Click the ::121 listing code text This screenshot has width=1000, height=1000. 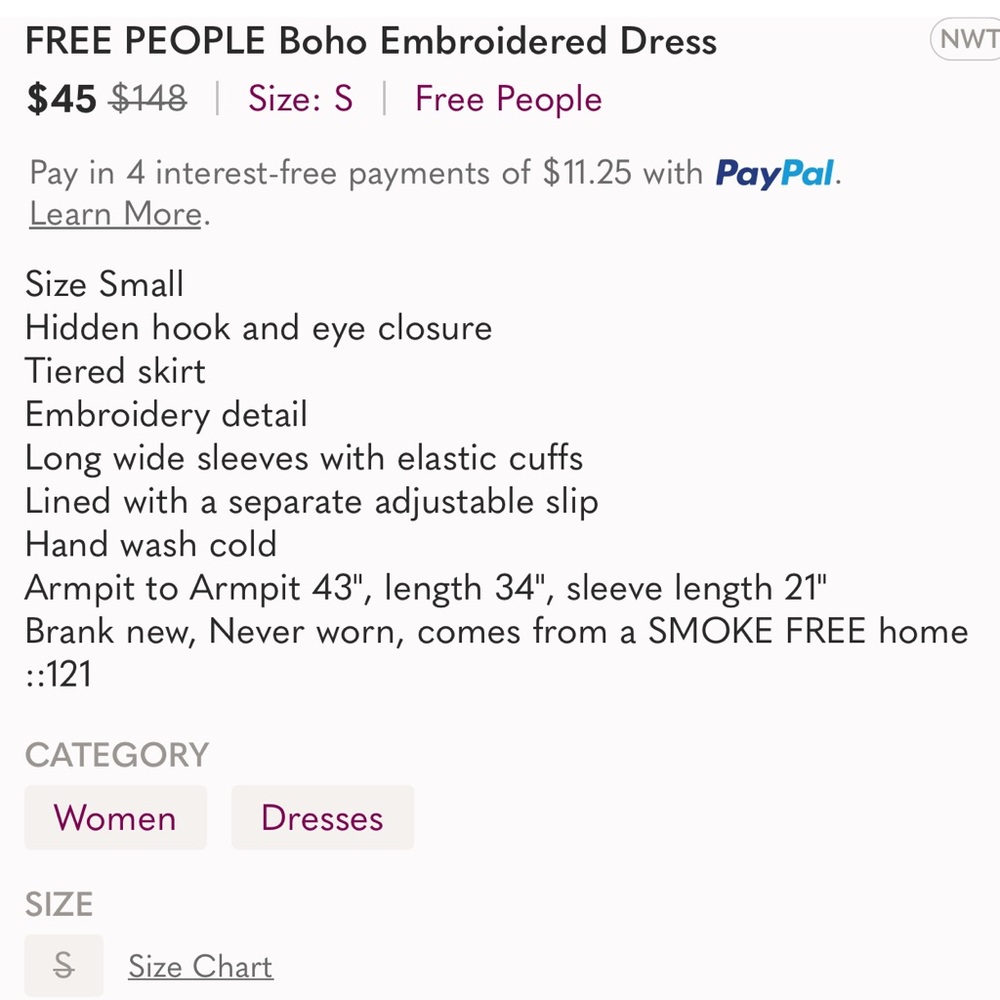tap(58, 674)
